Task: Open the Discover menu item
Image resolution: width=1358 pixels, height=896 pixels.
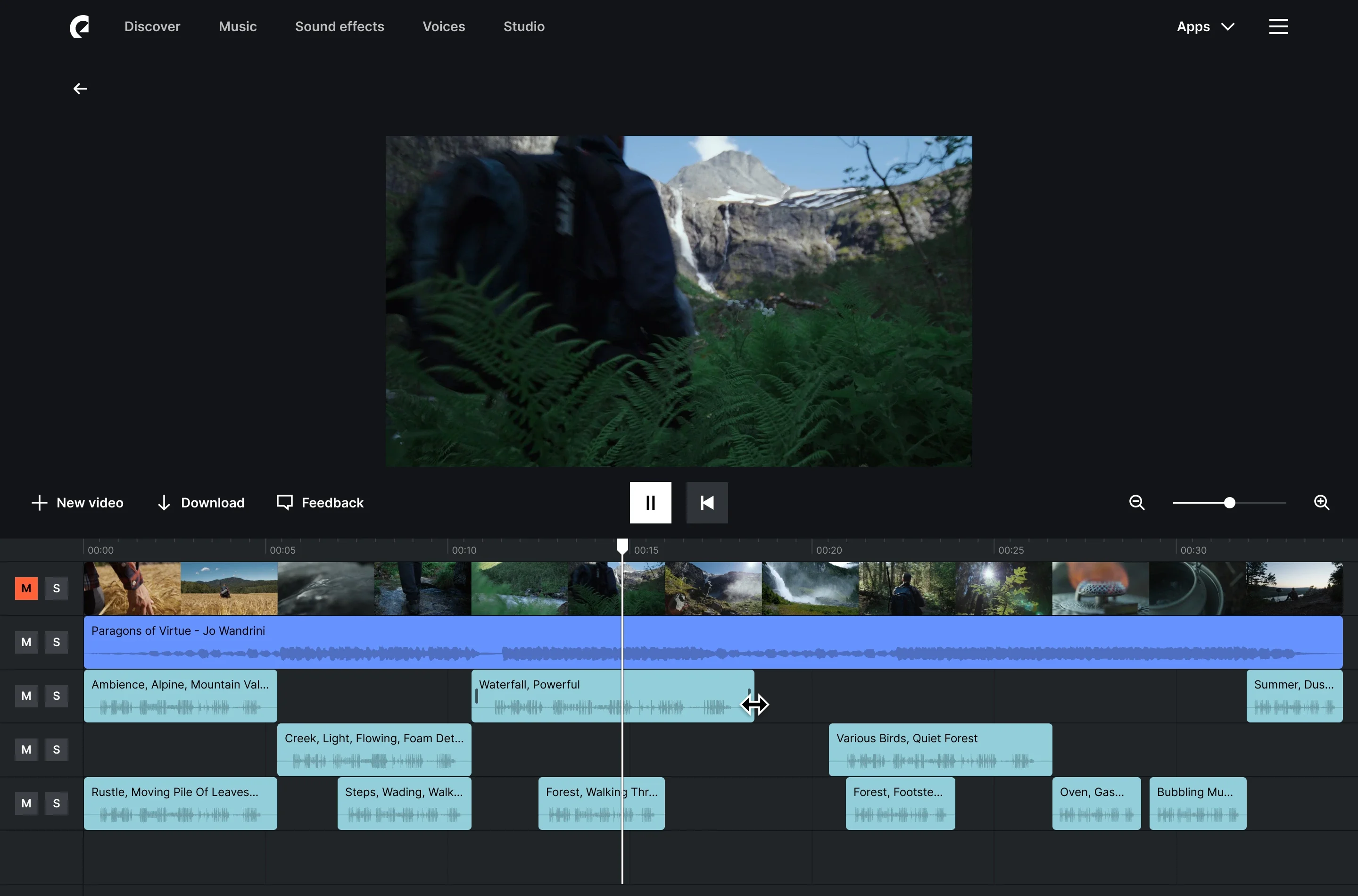Action: click(152, 26)
